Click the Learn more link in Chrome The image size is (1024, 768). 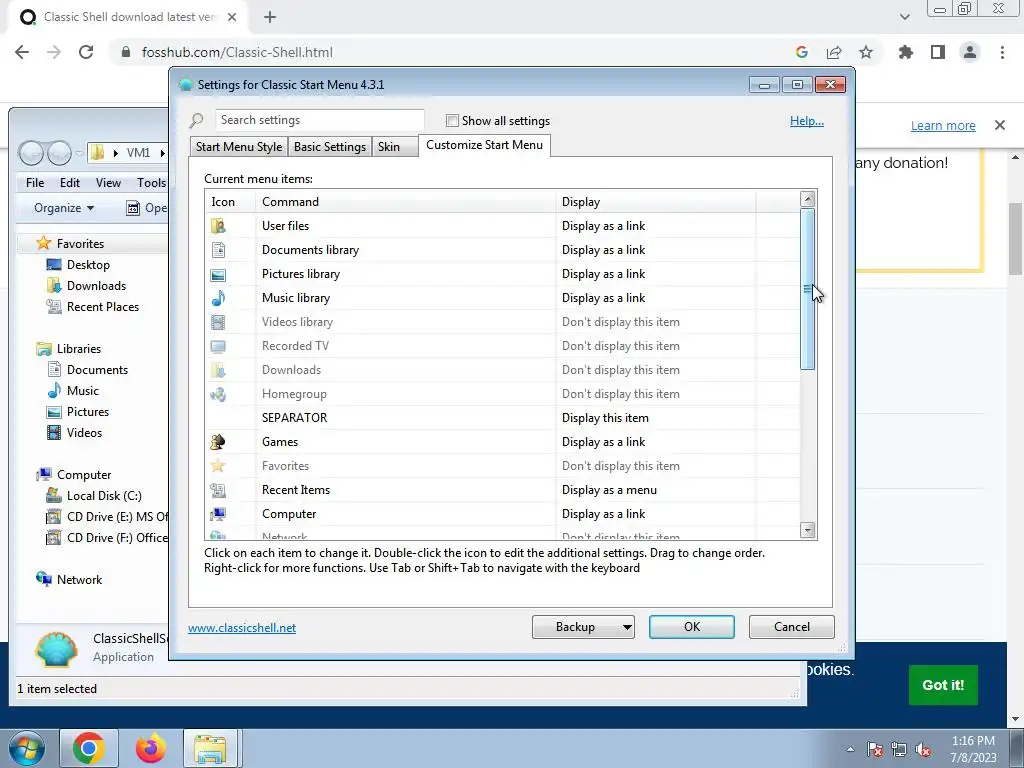click(943, 125)
